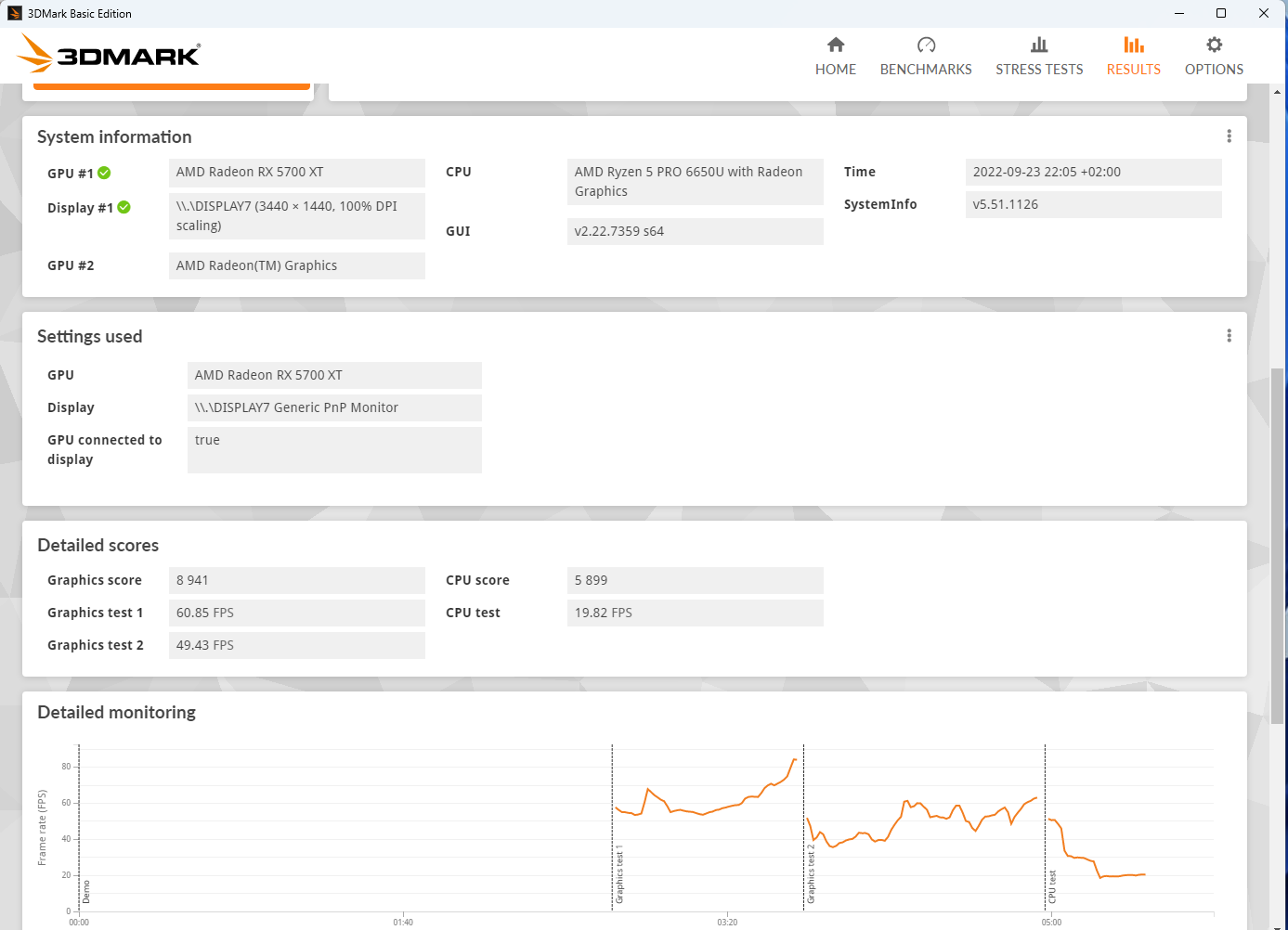Click the stress tests bar chart icon
The width and height of the screenshot is (1288, 930).
coord(1039,45)
